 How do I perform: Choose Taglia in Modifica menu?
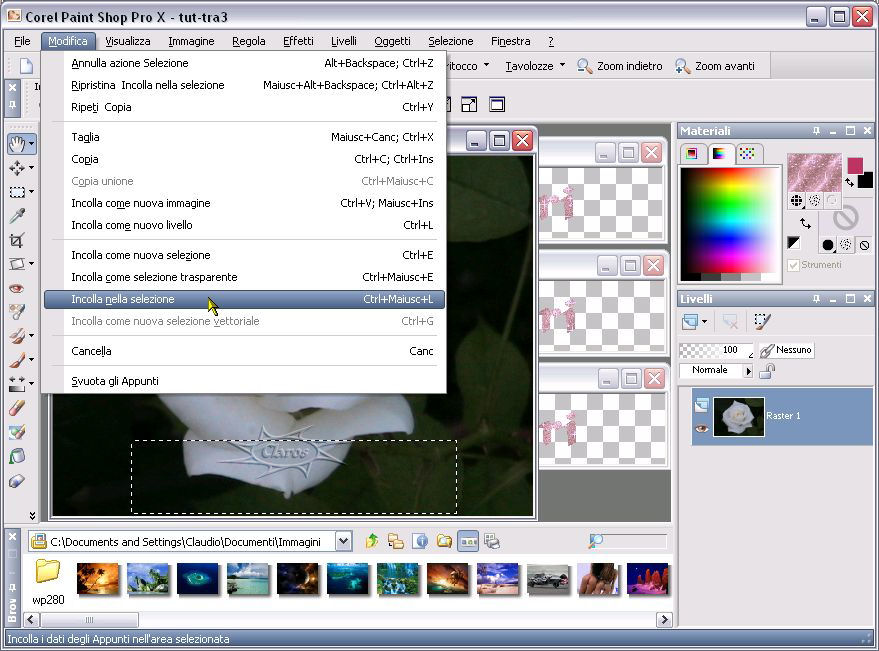click(244, 137)
